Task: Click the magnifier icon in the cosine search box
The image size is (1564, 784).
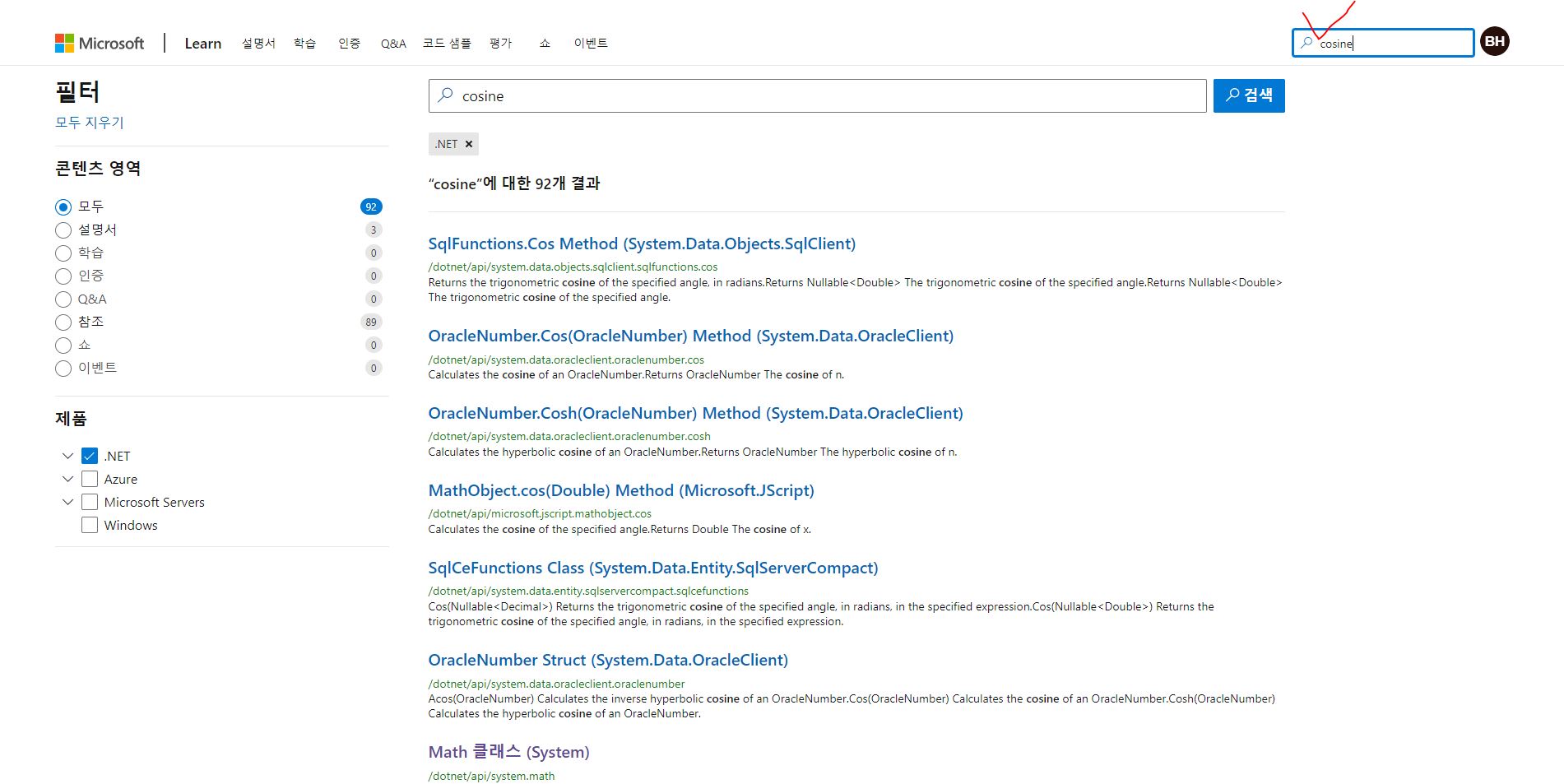Action: [x=445, y=95]
